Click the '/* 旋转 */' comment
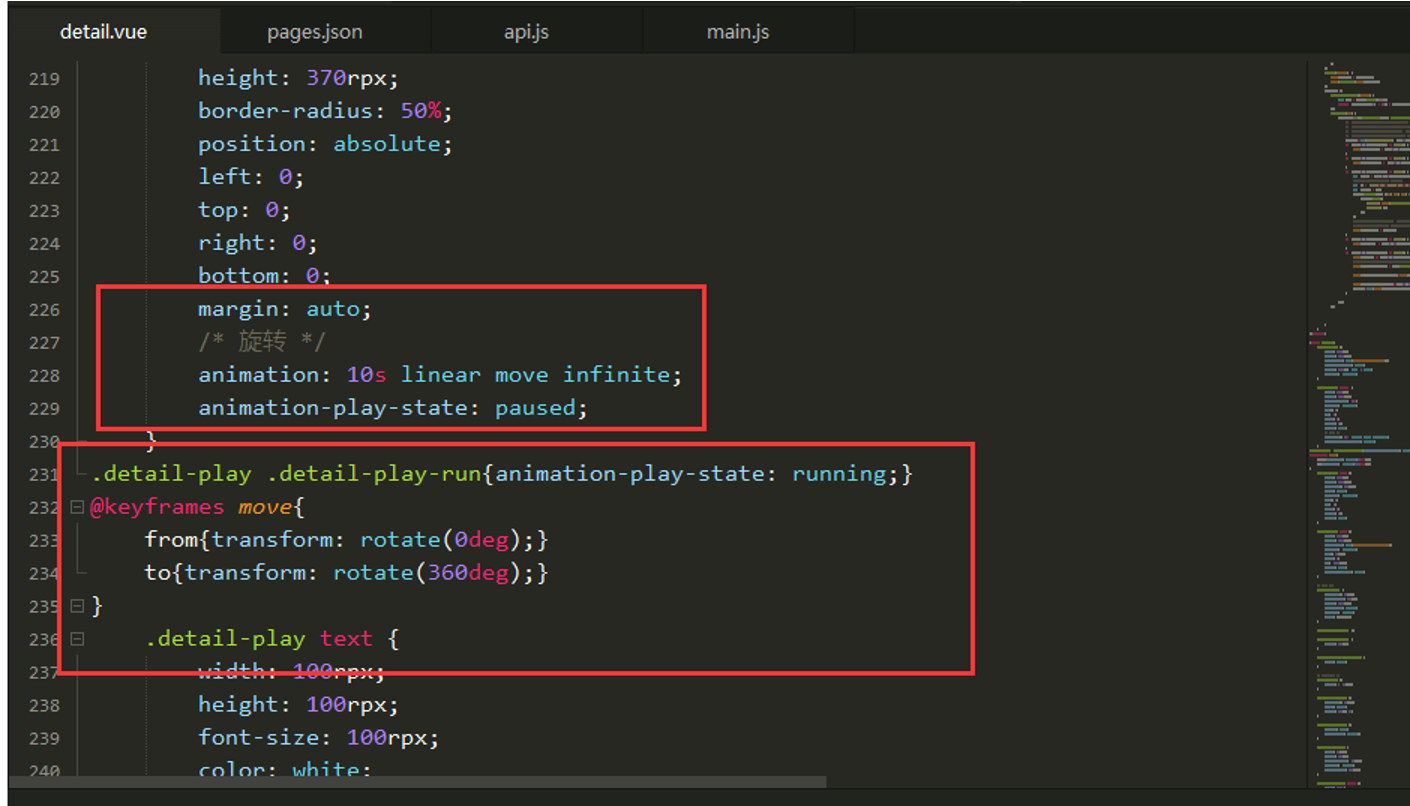 point(262,342)
